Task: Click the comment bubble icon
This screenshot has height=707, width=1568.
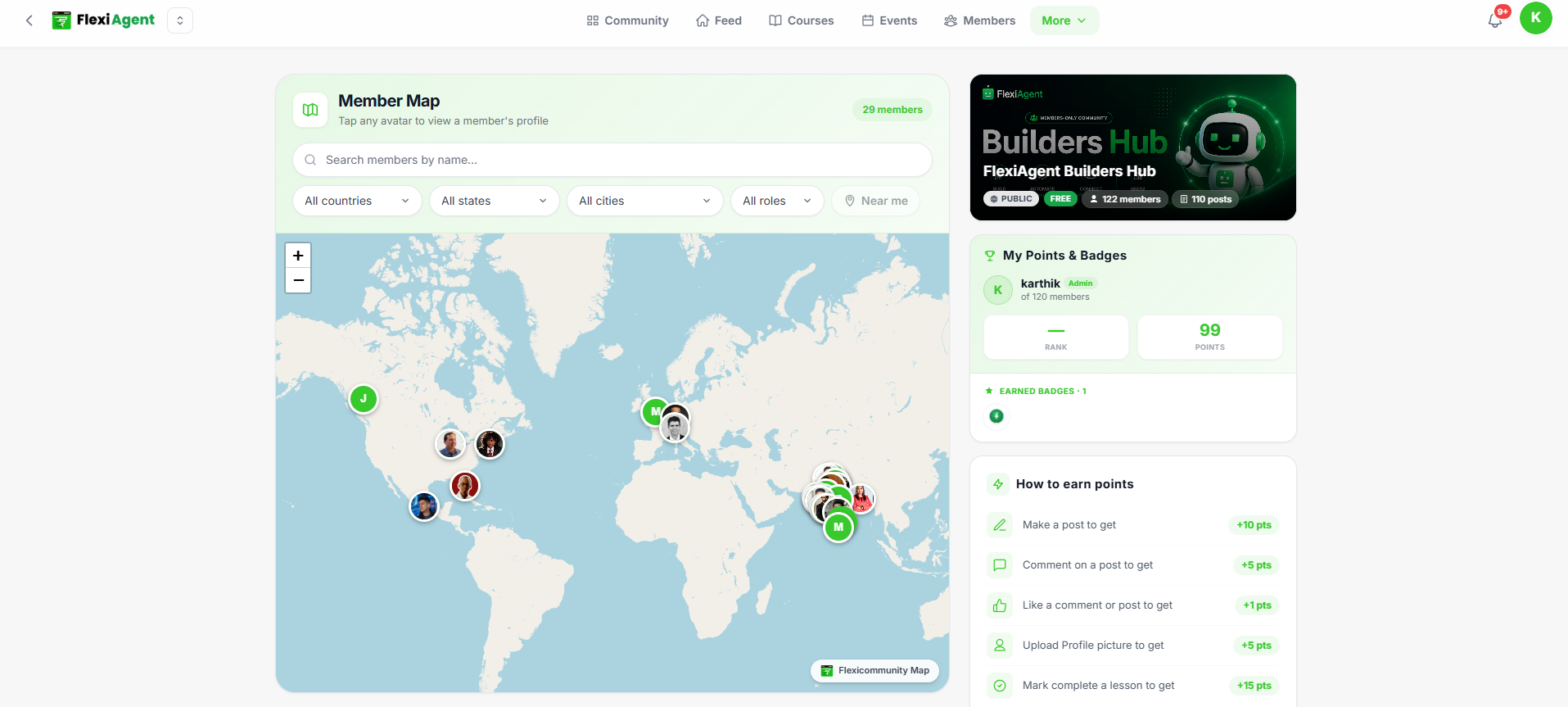Action: [x=1000, y=565]
